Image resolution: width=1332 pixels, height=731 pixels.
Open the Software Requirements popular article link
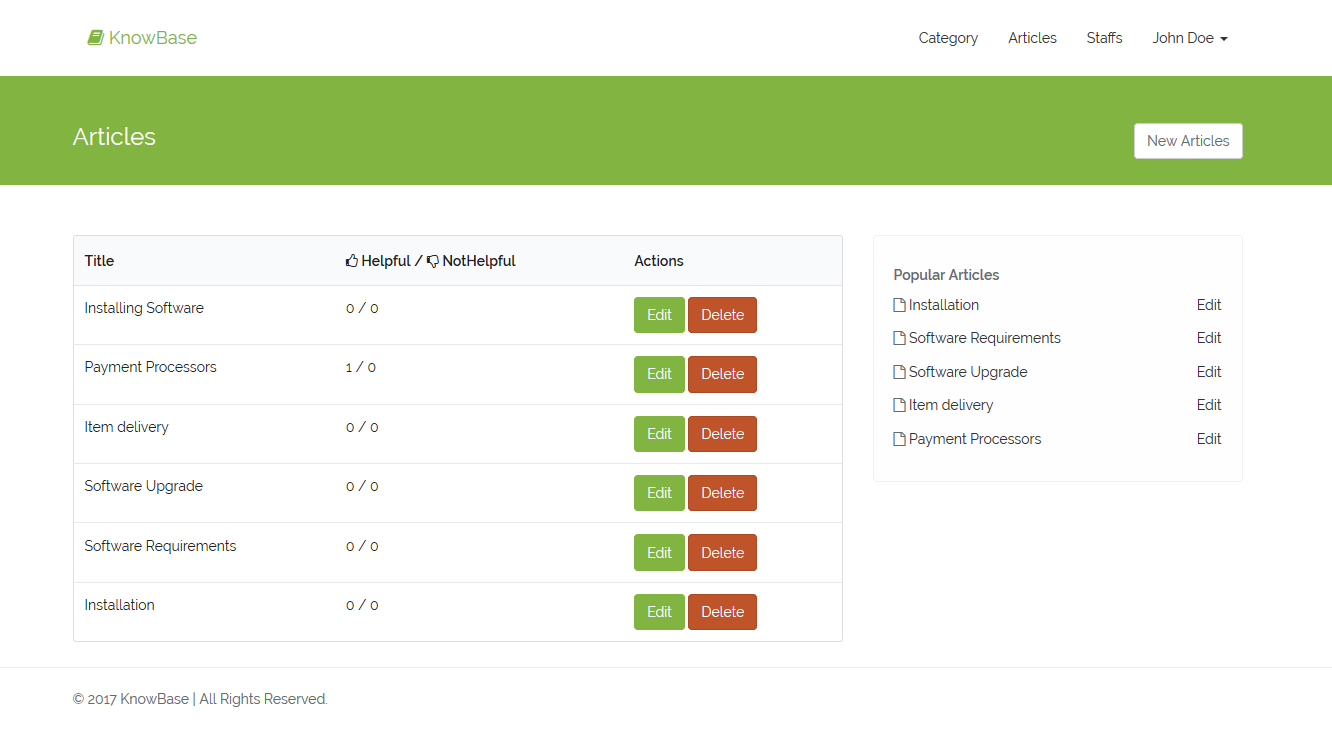click(984, 338)
